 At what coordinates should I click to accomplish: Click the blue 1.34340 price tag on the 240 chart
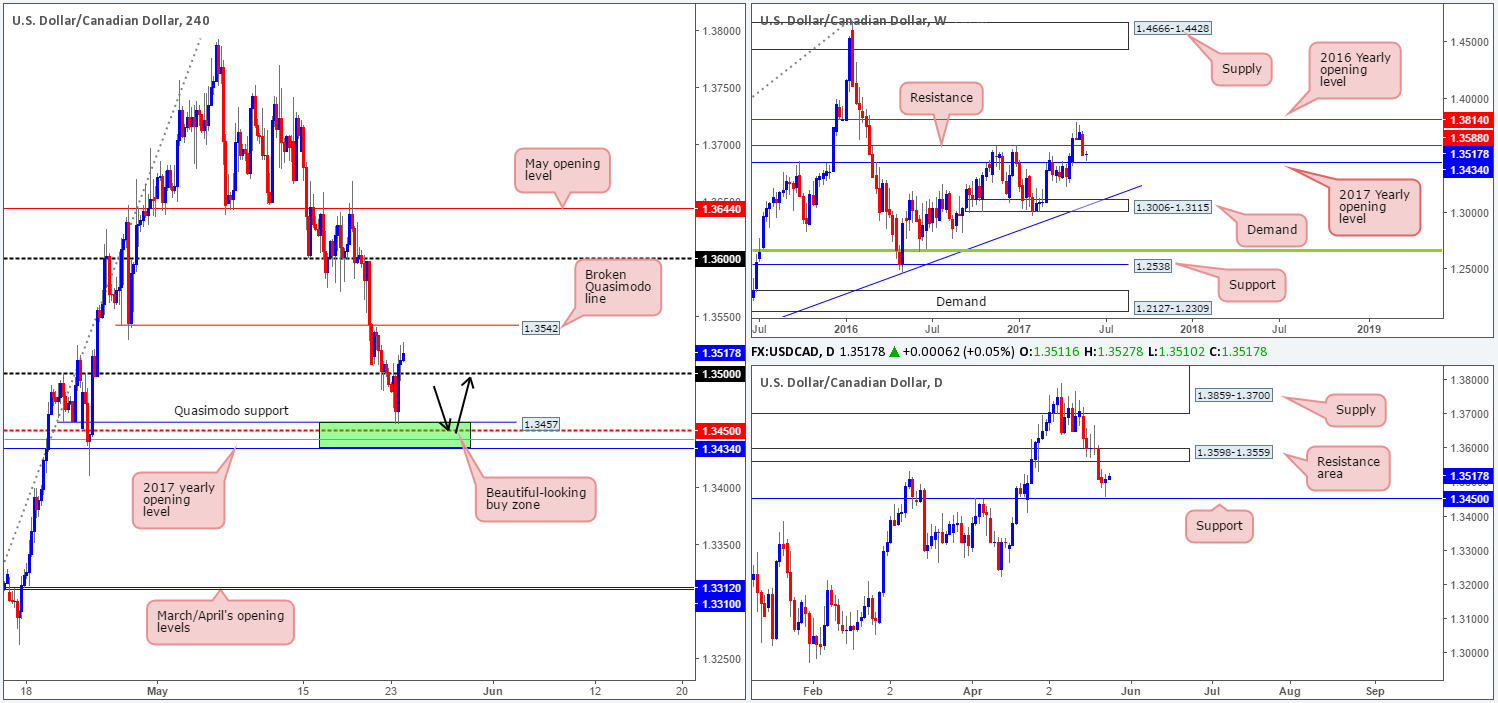coord(718,449)
